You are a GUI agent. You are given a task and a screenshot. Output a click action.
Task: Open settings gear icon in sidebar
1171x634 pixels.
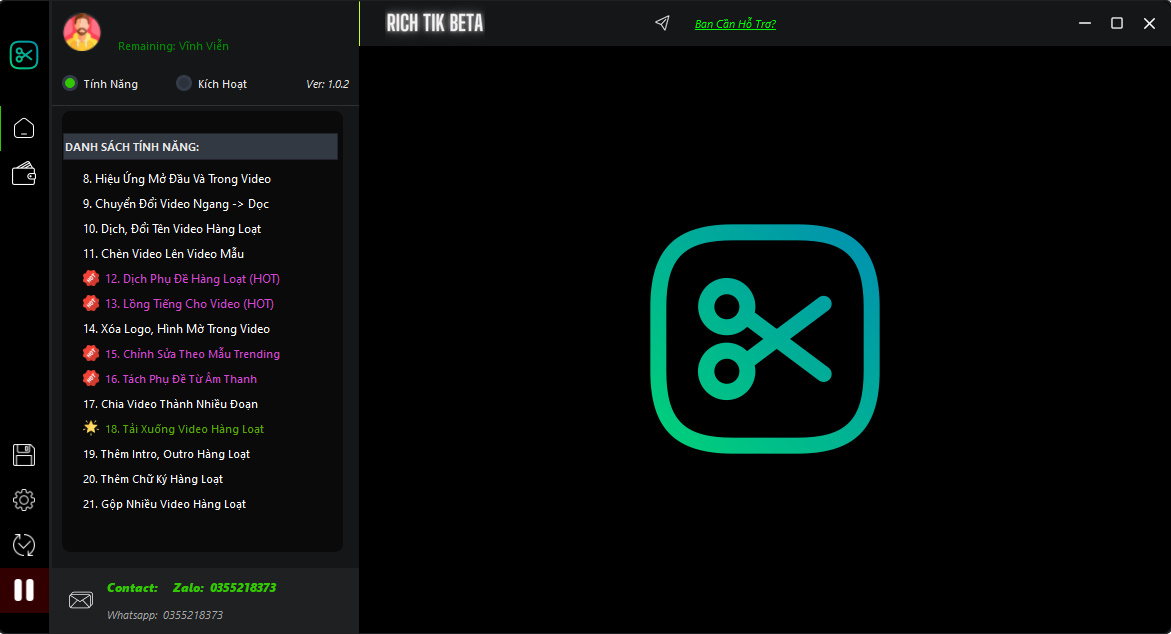click(24, 500)
